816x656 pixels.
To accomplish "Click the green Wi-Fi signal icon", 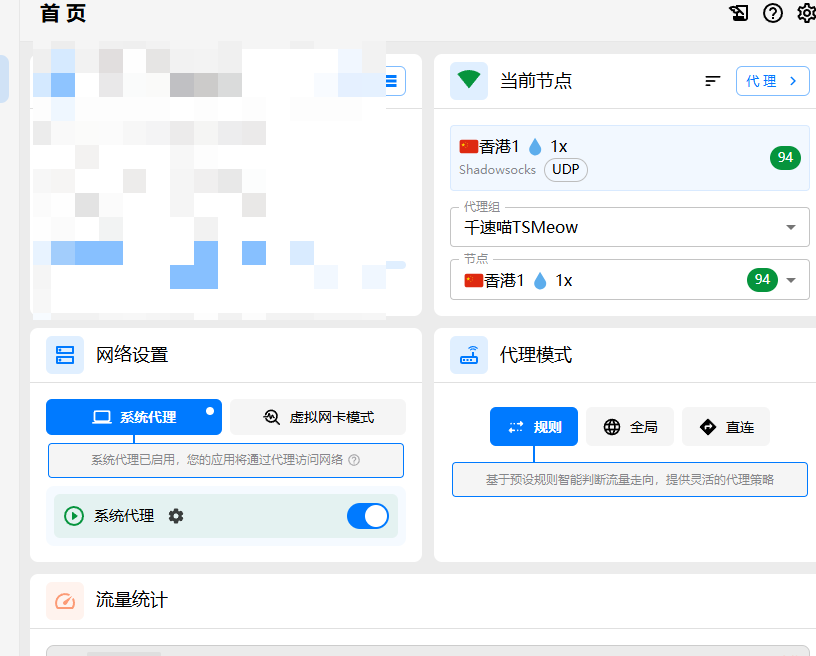I will point(469,81).
